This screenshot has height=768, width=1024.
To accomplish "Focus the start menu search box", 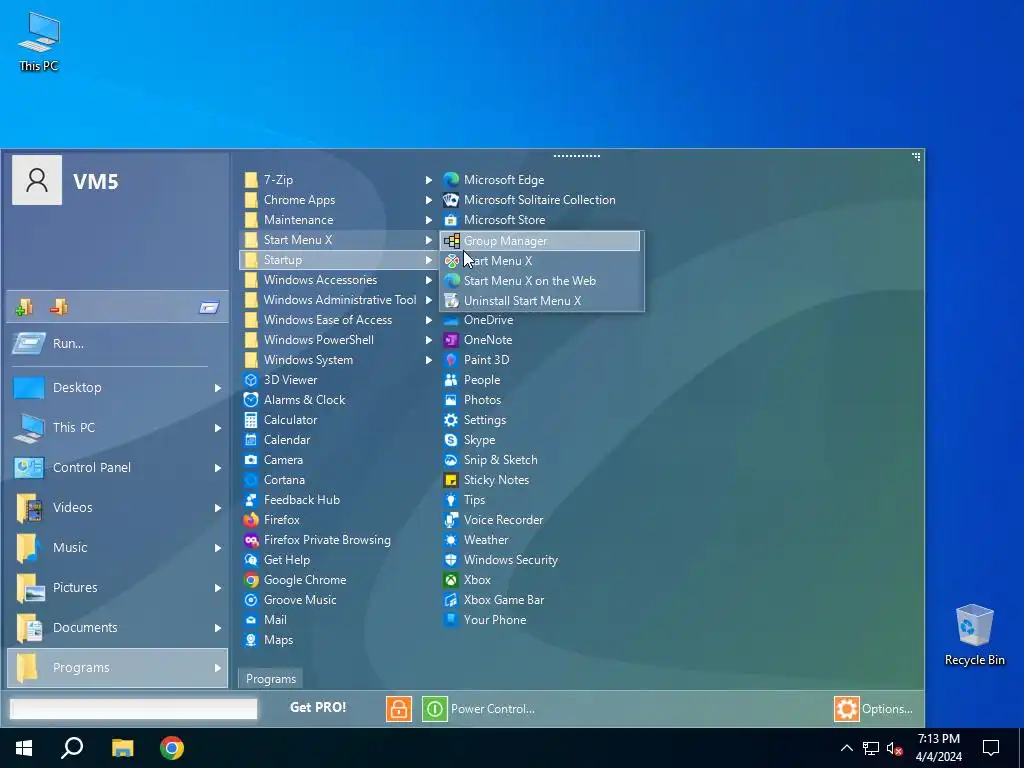I will coord(133,709).
